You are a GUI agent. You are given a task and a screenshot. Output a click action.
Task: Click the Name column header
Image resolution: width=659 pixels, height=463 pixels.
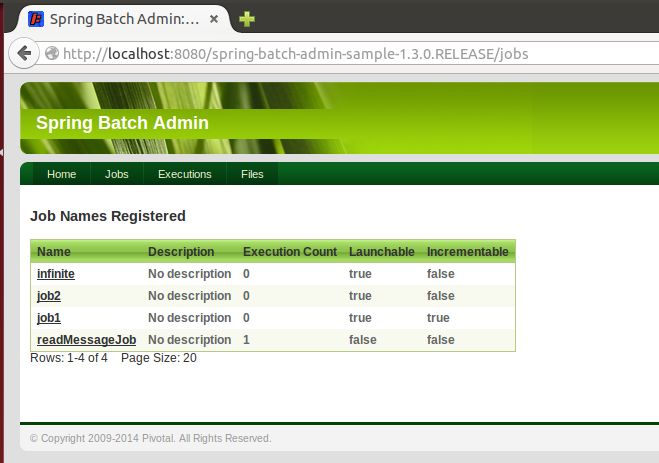[x=54, y=252]
